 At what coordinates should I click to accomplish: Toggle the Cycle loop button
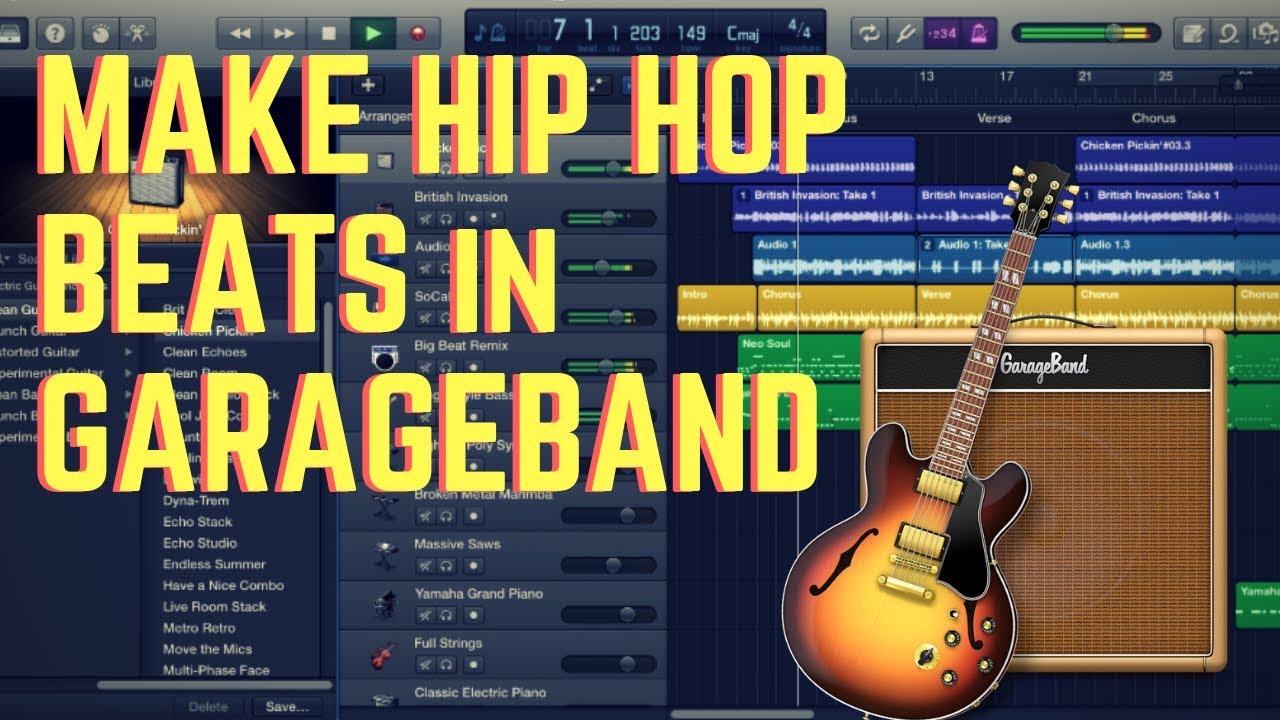tap(869, 33)
